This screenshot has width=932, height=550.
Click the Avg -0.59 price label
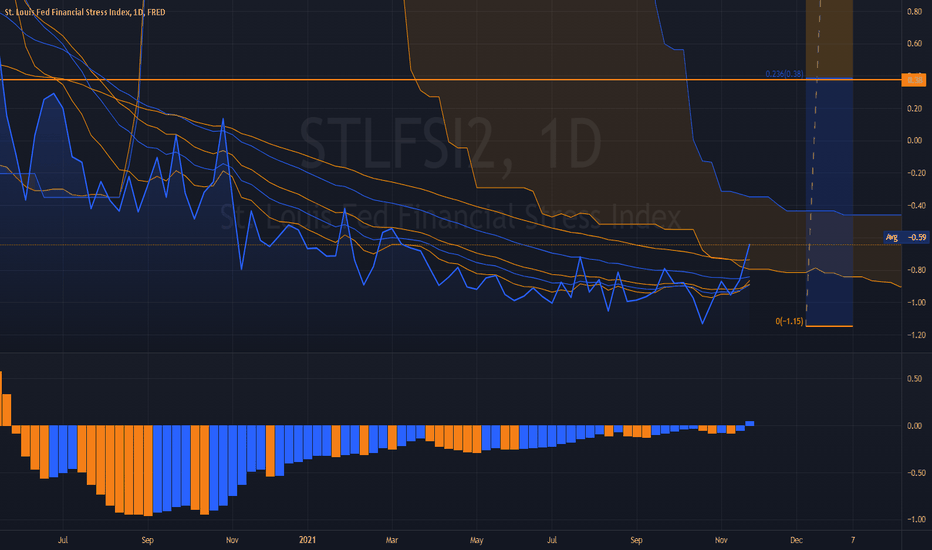pos(906,237)
